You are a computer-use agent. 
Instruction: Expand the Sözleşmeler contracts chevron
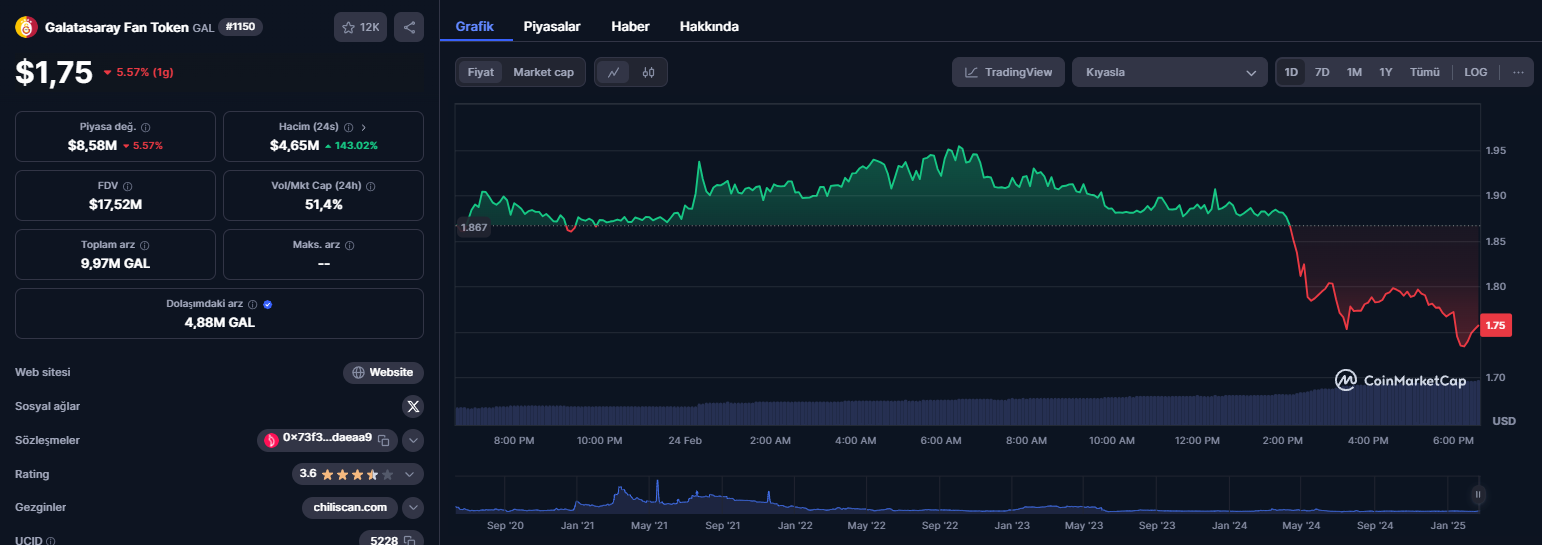tap(413, 440)
